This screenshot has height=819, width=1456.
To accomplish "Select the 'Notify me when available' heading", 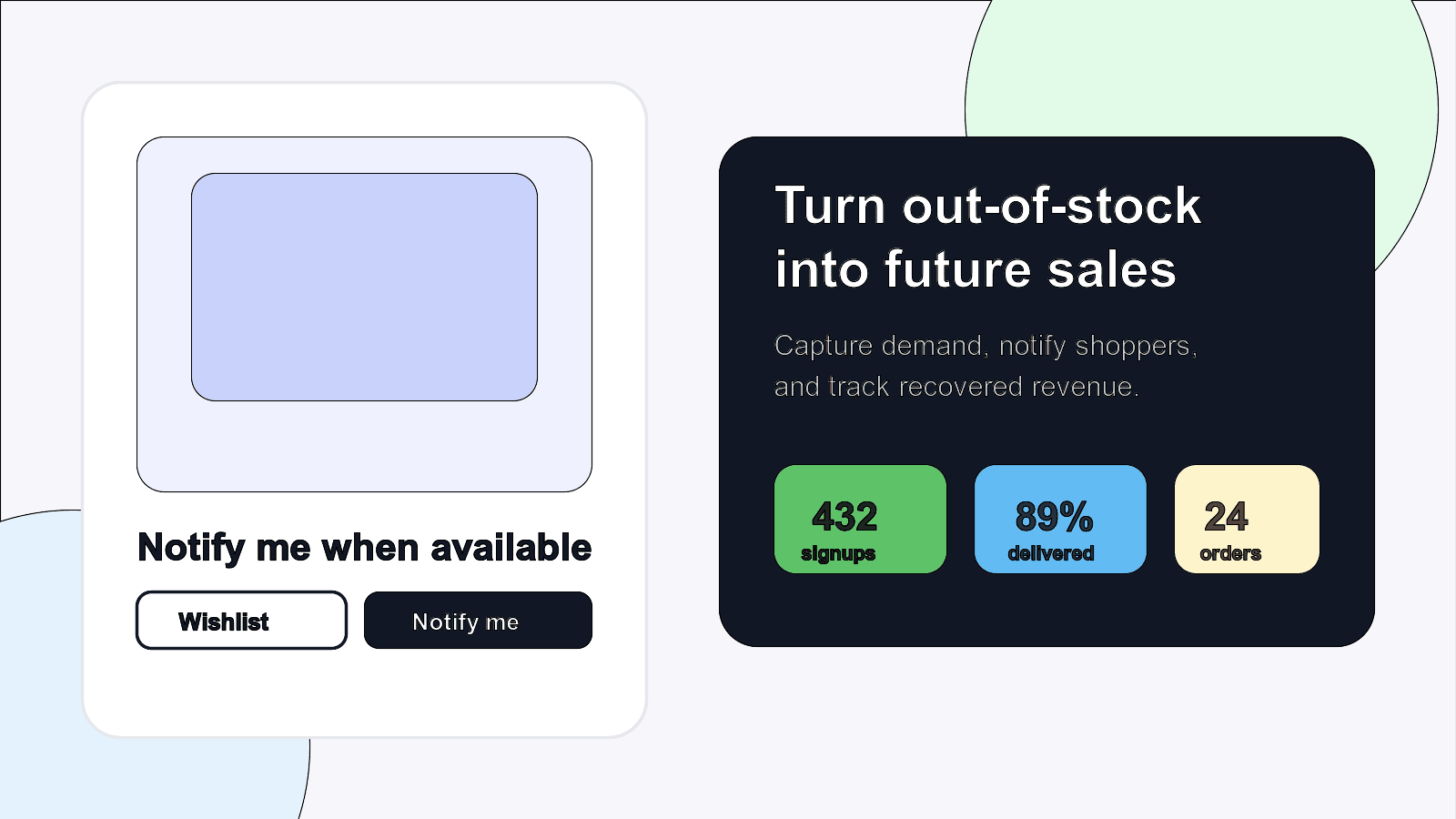I will click(364, 548).
